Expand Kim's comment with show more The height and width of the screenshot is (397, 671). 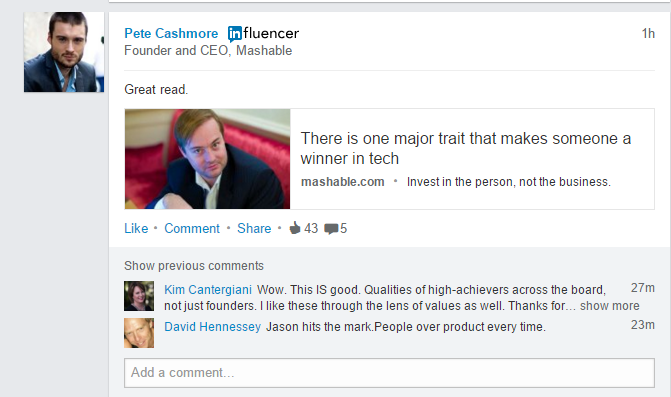click(609, 306)
